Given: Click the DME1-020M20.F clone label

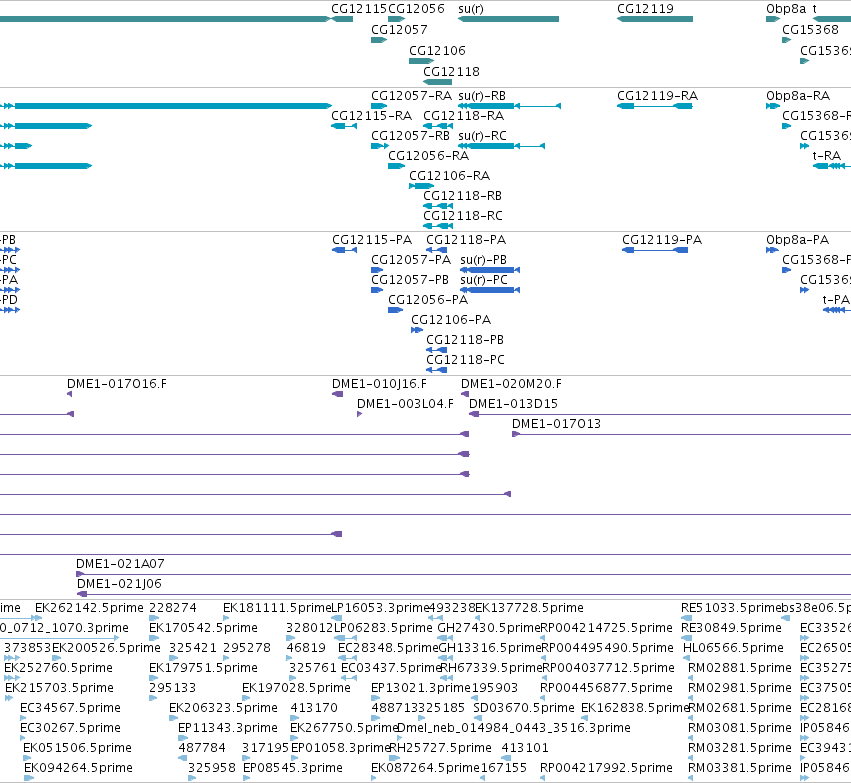Looking at the screenshot, I should pyautogui.click(x=511, y=384).
